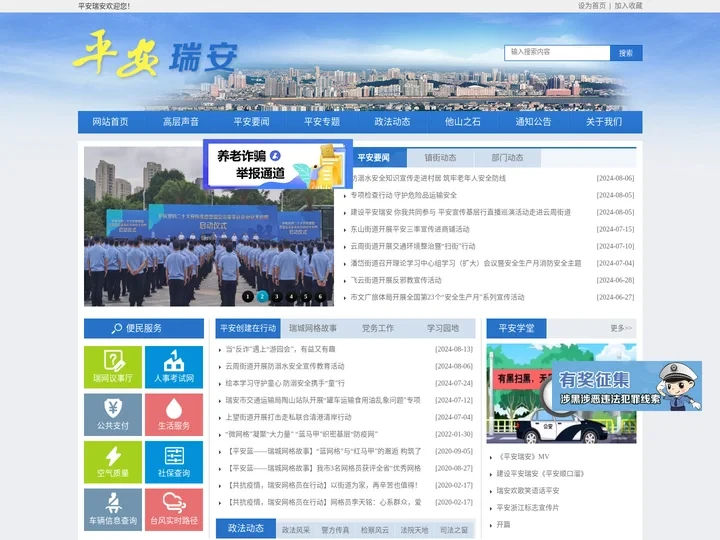The image size is (720, 540).
Task: Open the 车辆信息查询 service tile
Action: (113, 510)
